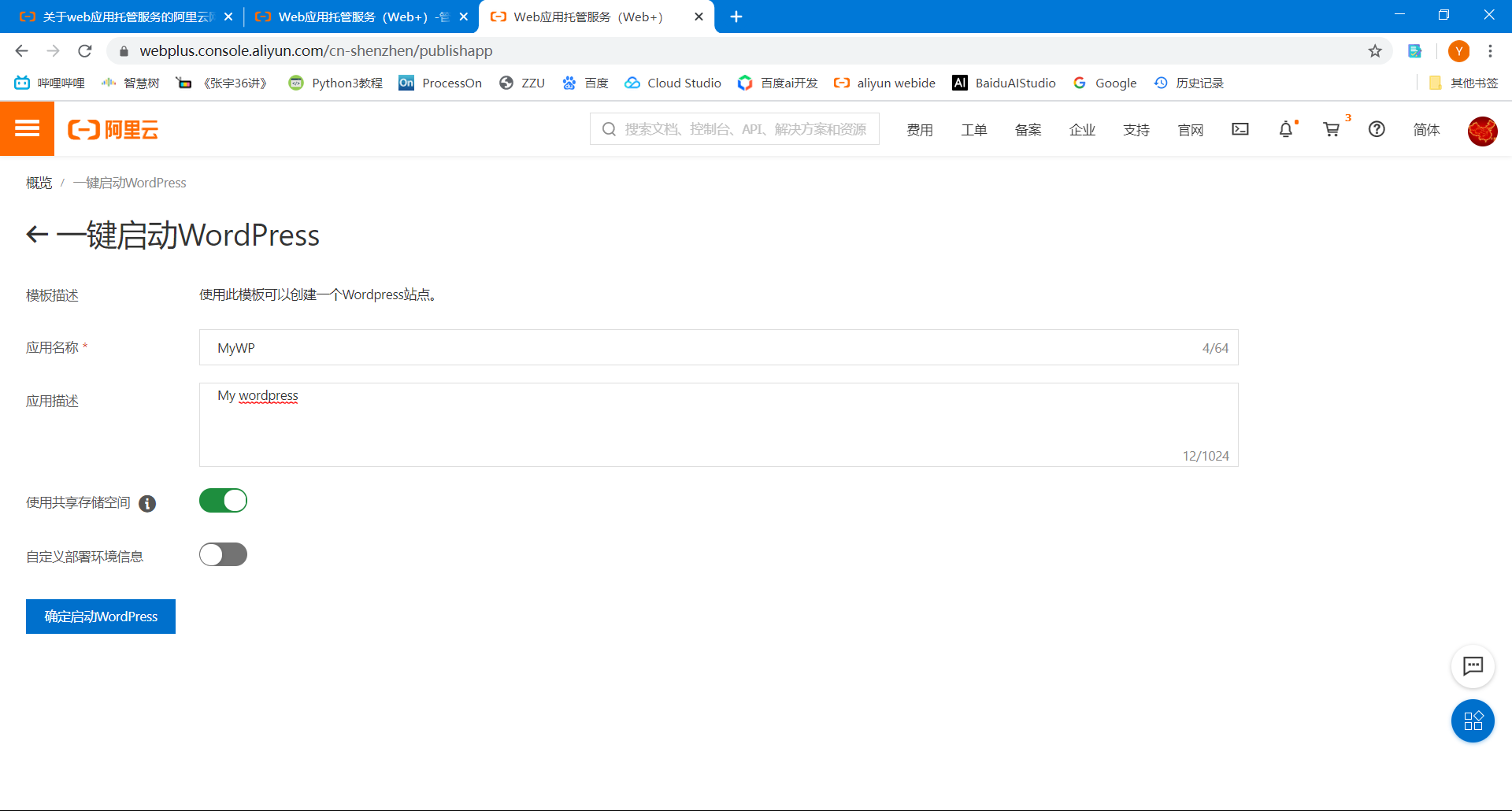Disable the 使用共享存储空间 toggle
This screenshot has width=1512, height=811.
pos(223,501)
